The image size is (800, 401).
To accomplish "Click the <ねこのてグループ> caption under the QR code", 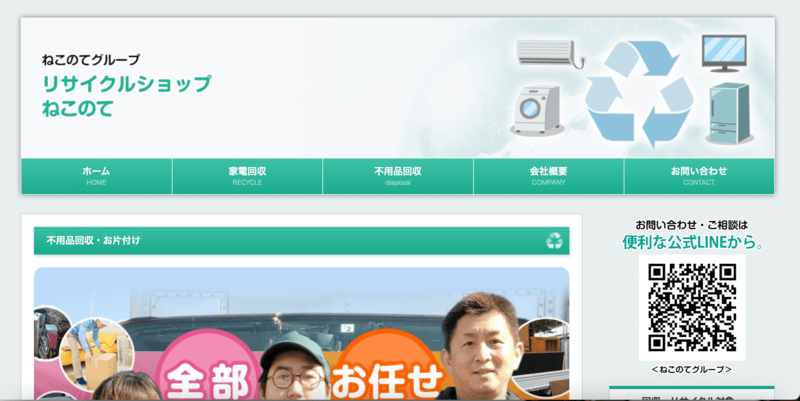I will point(692,369).
